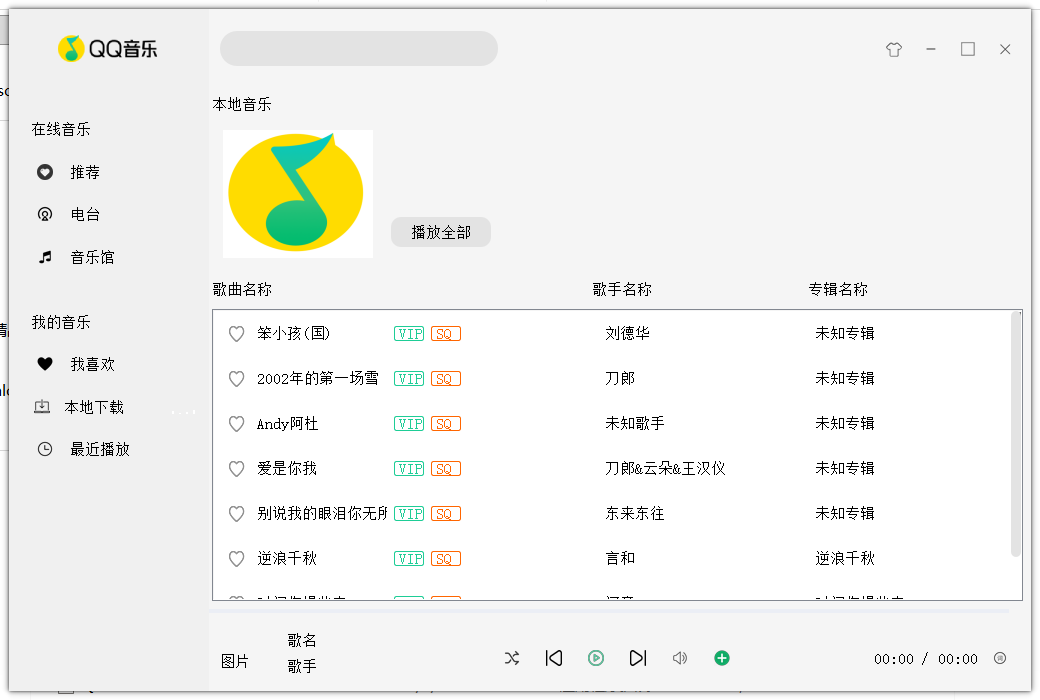Click the 我喜欢 black heart icon
This screenshot has width=1040, height=700.
point(44,364)
